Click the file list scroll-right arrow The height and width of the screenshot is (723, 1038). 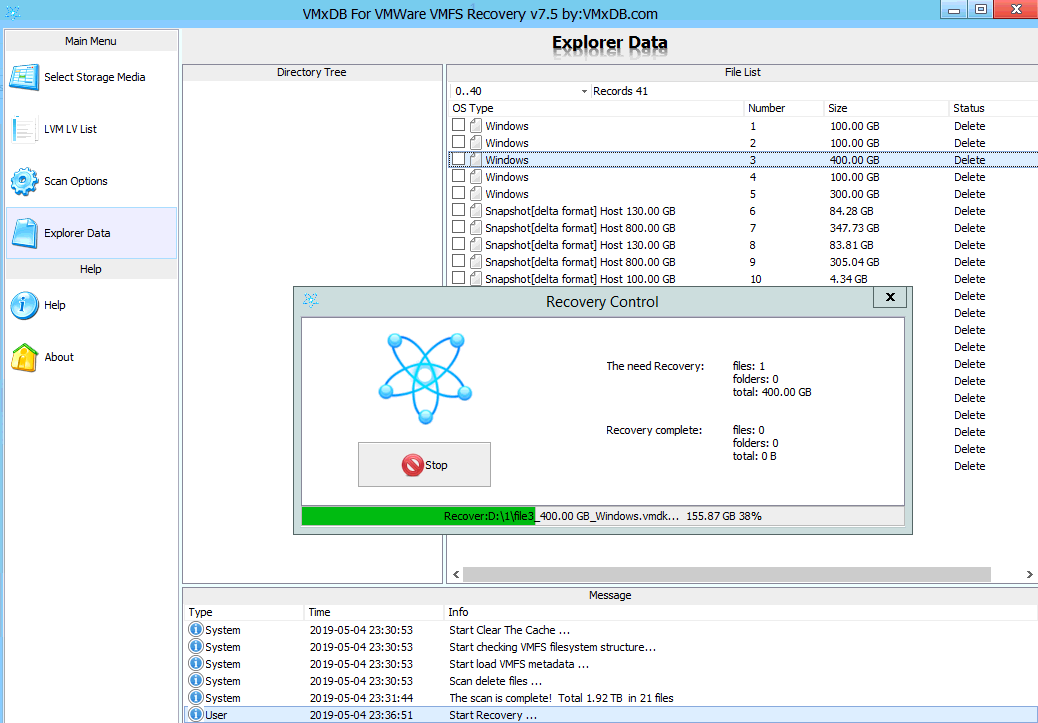tap(1029, 574)
